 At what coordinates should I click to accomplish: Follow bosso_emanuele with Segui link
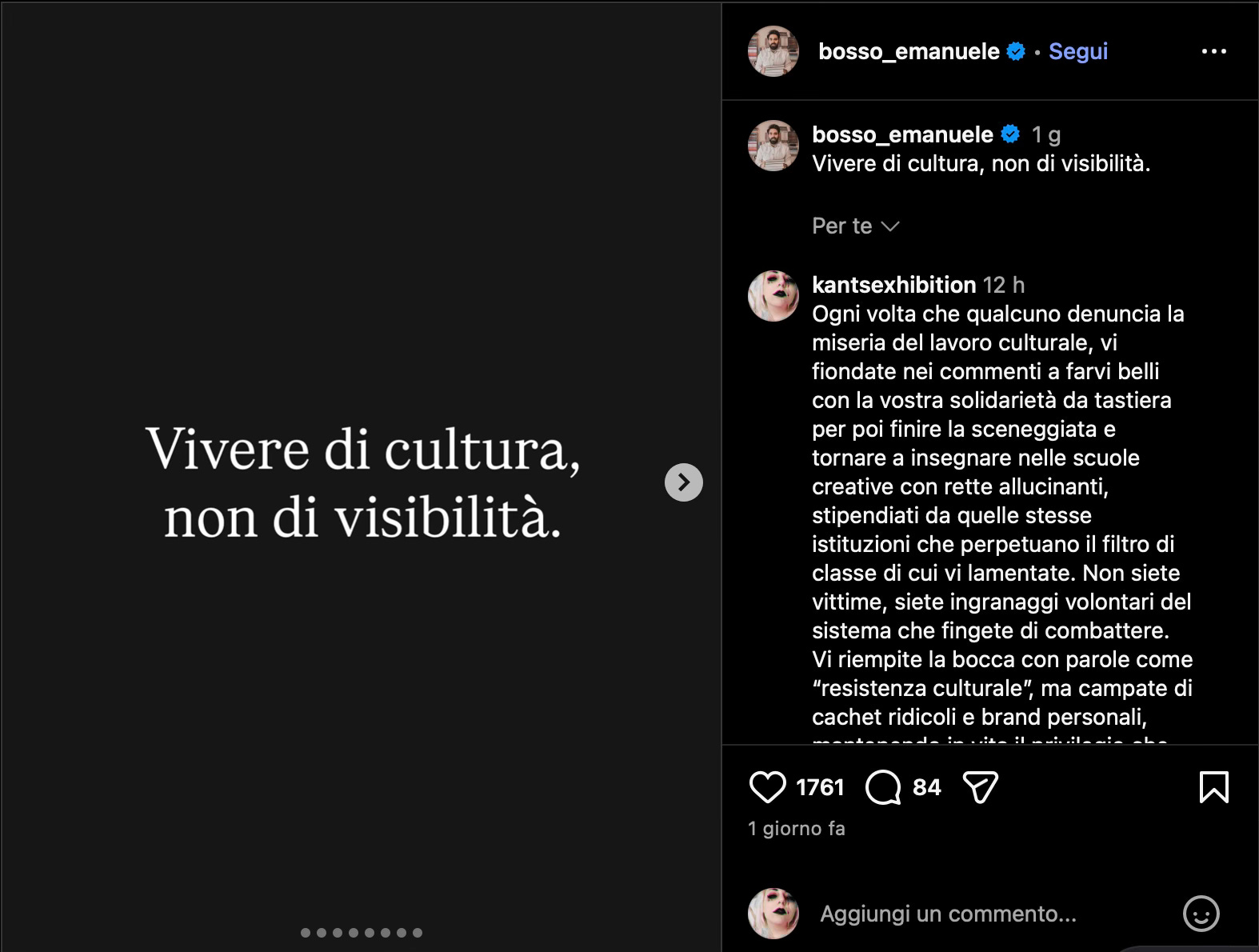click(1078, 51)
